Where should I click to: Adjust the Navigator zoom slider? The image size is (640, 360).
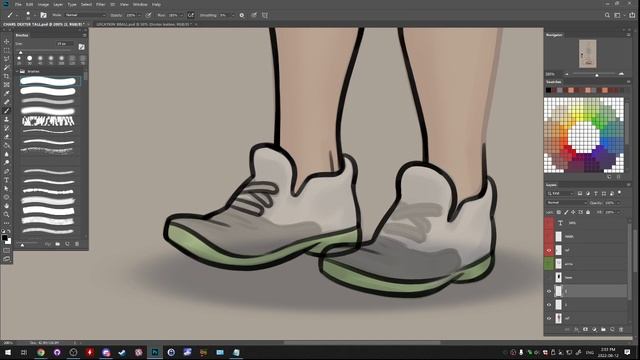click(597, 75)
